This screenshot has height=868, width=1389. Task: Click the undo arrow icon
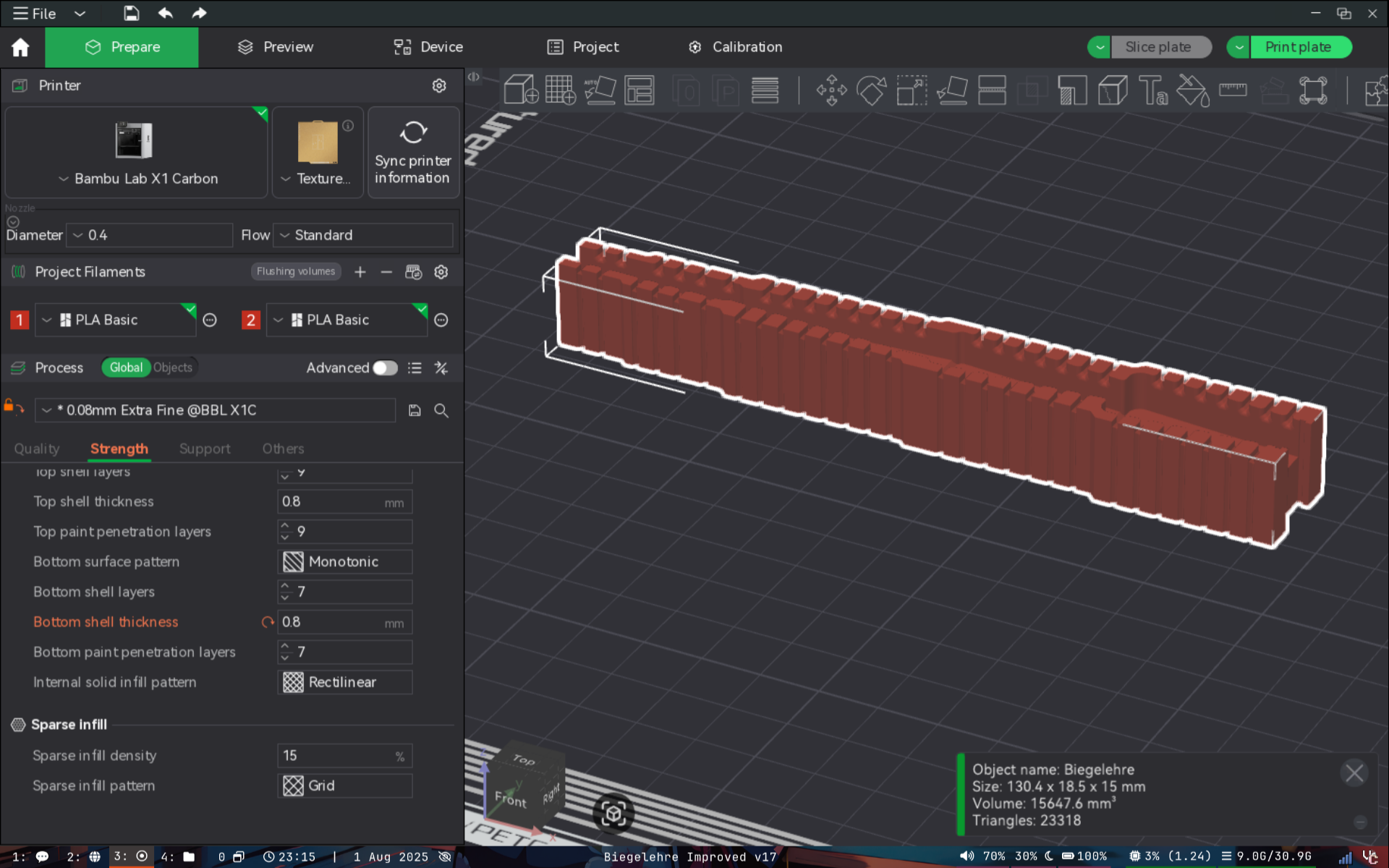coord(165,13)
